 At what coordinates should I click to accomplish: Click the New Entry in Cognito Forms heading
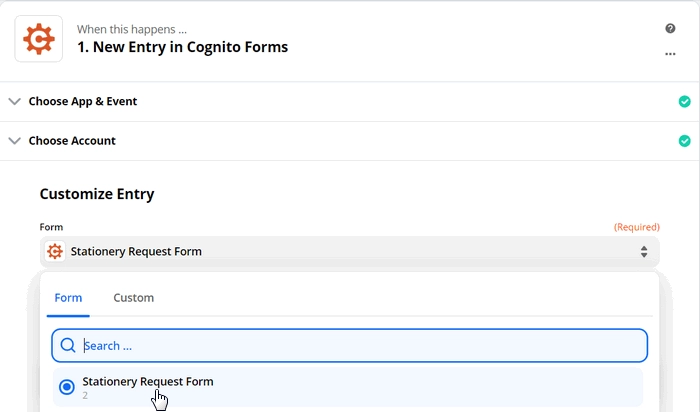click(183, 47)
